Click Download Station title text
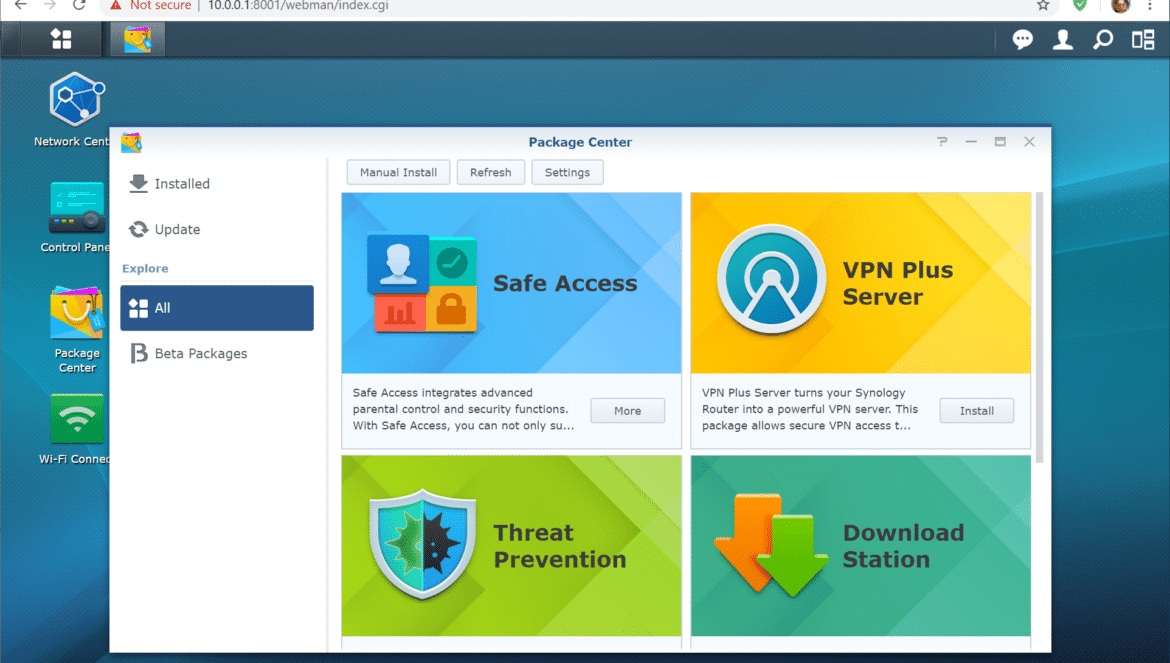 point(903,546)
